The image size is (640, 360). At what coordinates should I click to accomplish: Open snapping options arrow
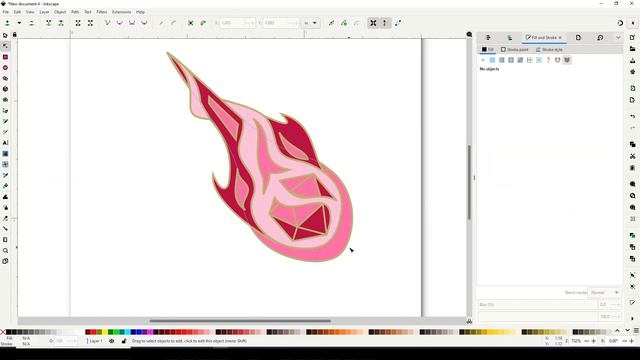point(633,23)
